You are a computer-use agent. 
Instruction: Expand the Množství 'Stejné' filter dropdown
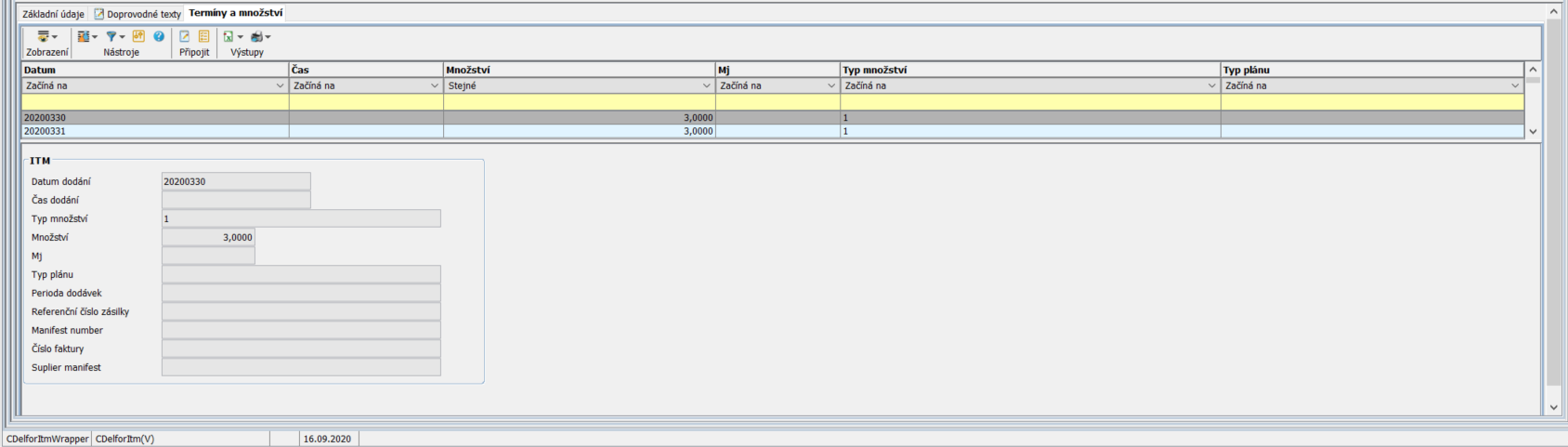click(706, 85)
